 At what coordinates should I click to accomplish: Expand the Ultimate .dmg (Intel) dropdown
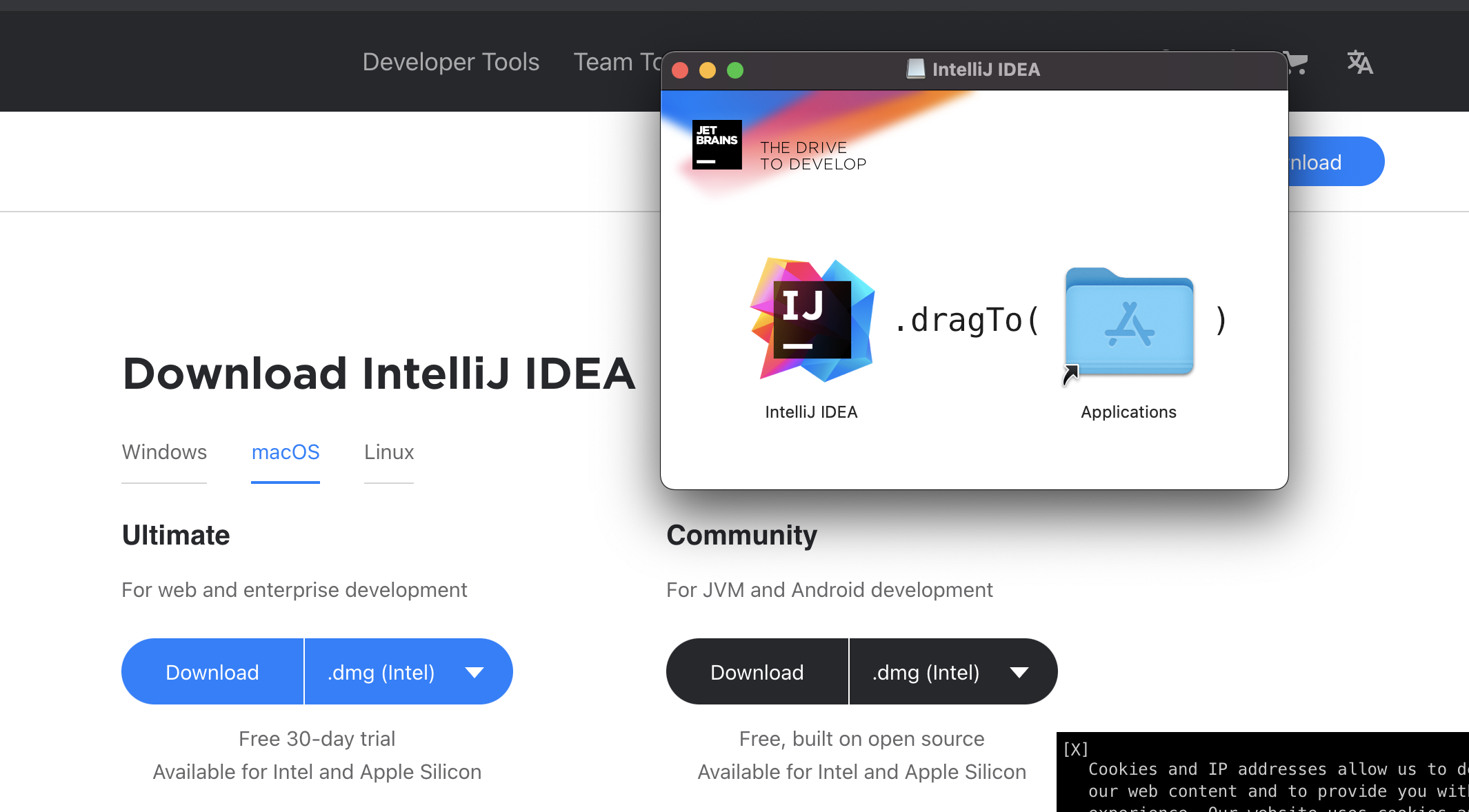click(408, 672)
